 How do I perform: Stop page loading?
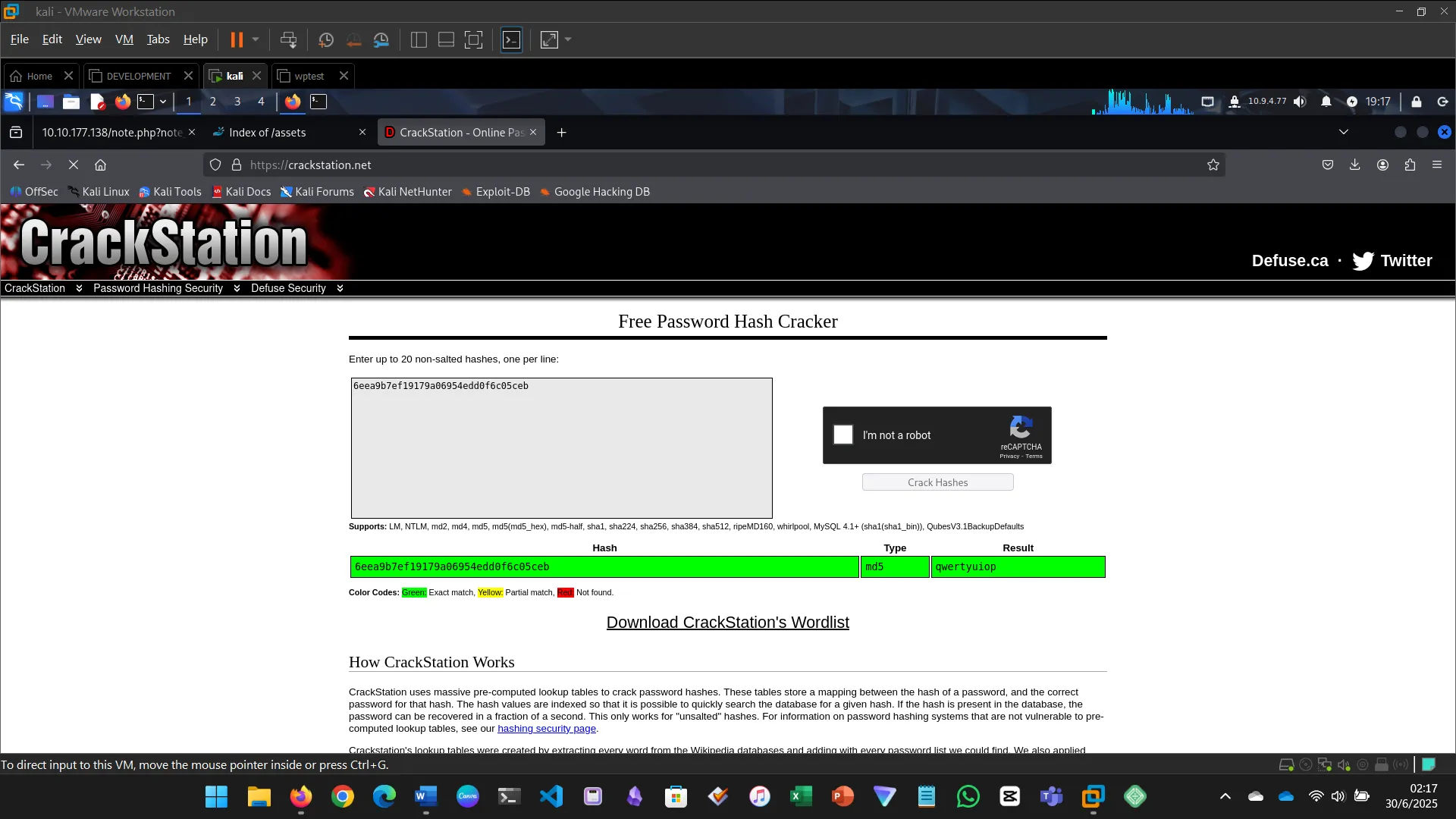tap(74, 165)
